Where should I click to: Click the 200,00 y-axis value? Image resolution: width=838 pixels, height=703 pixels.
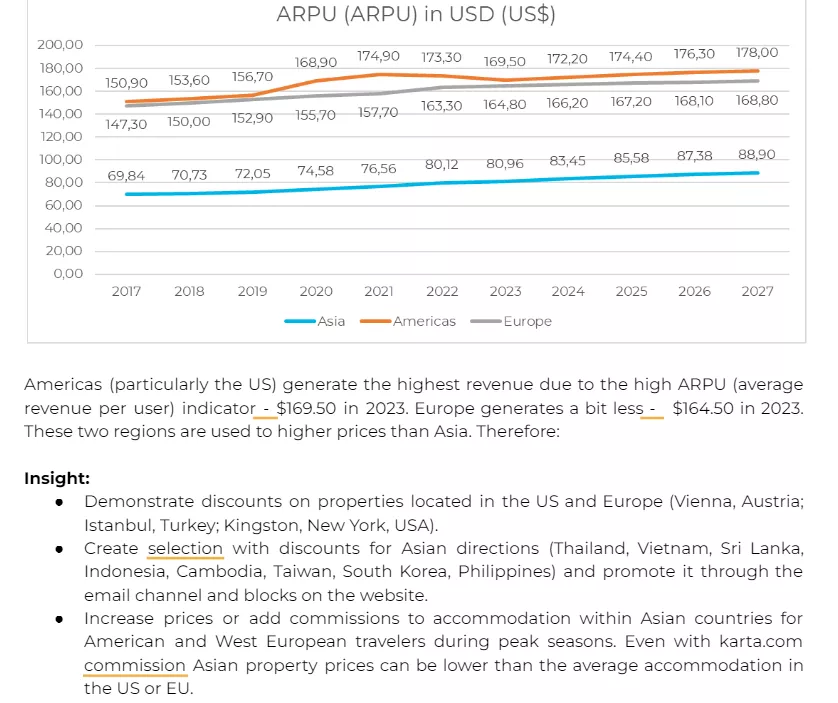click(60, 45)
